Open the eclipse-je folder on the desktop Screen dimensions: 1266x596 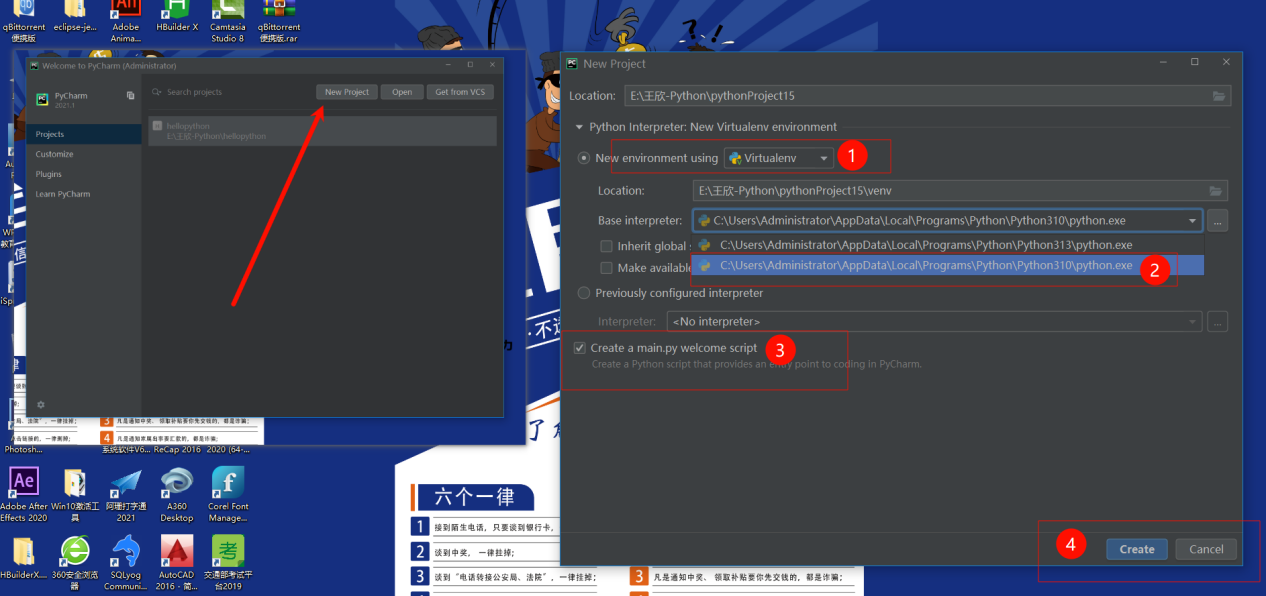click(x=74, y=18)
